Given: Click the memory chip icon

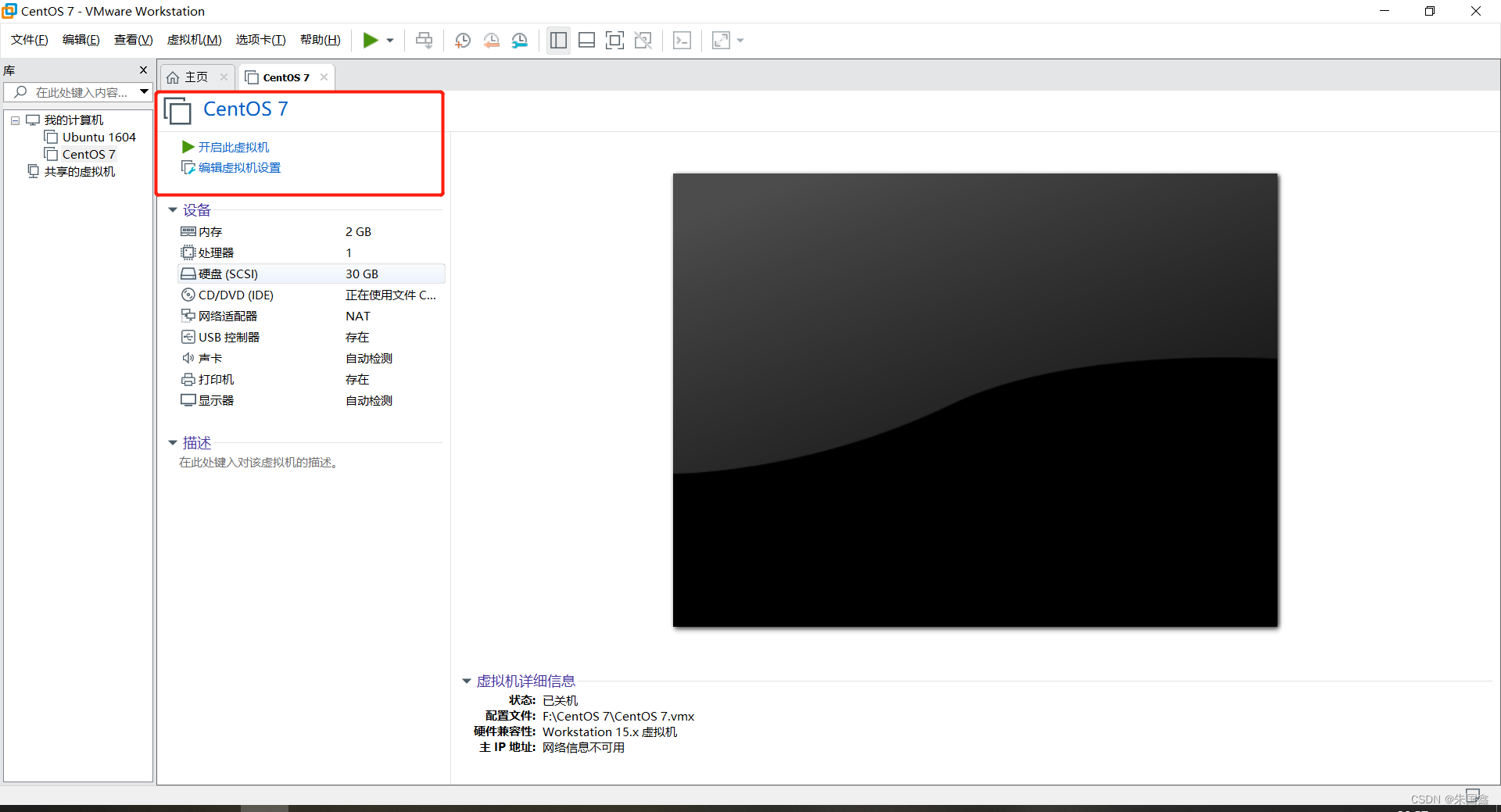Looking at the screenshot, I should click(188, 231).
